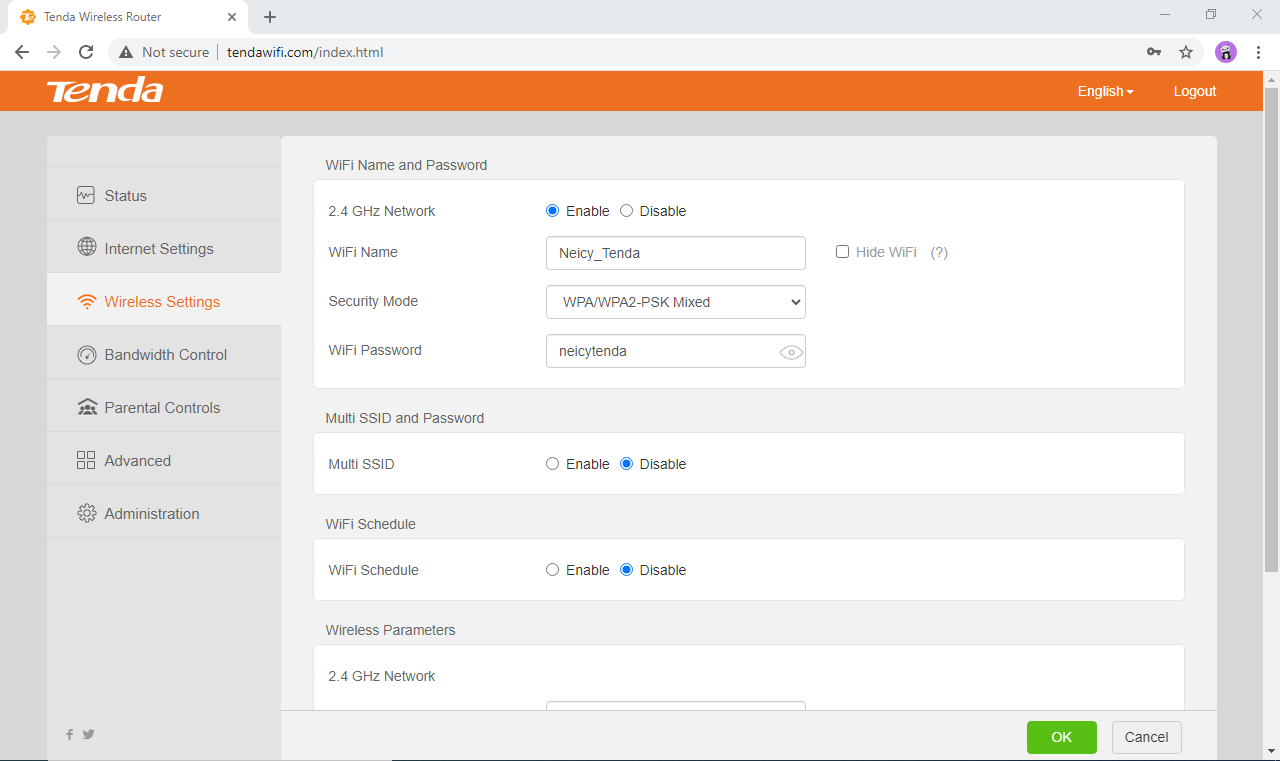Click the Advanced grid icon
This screenshot has width=1280, height=761.
pyautogui.click(x=86, y=460)
